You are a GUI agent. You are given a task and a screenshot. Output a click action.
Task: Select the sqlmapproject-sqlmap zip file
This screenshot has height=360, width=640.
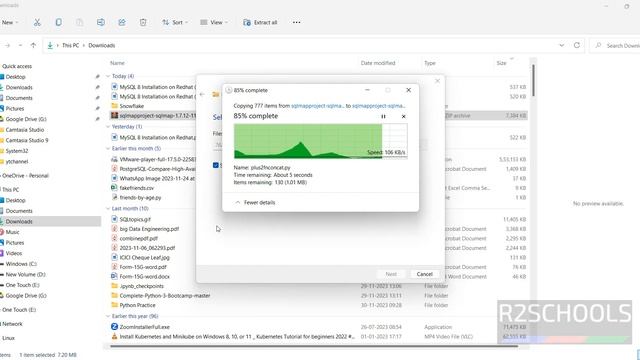click(x=153, y=116)
